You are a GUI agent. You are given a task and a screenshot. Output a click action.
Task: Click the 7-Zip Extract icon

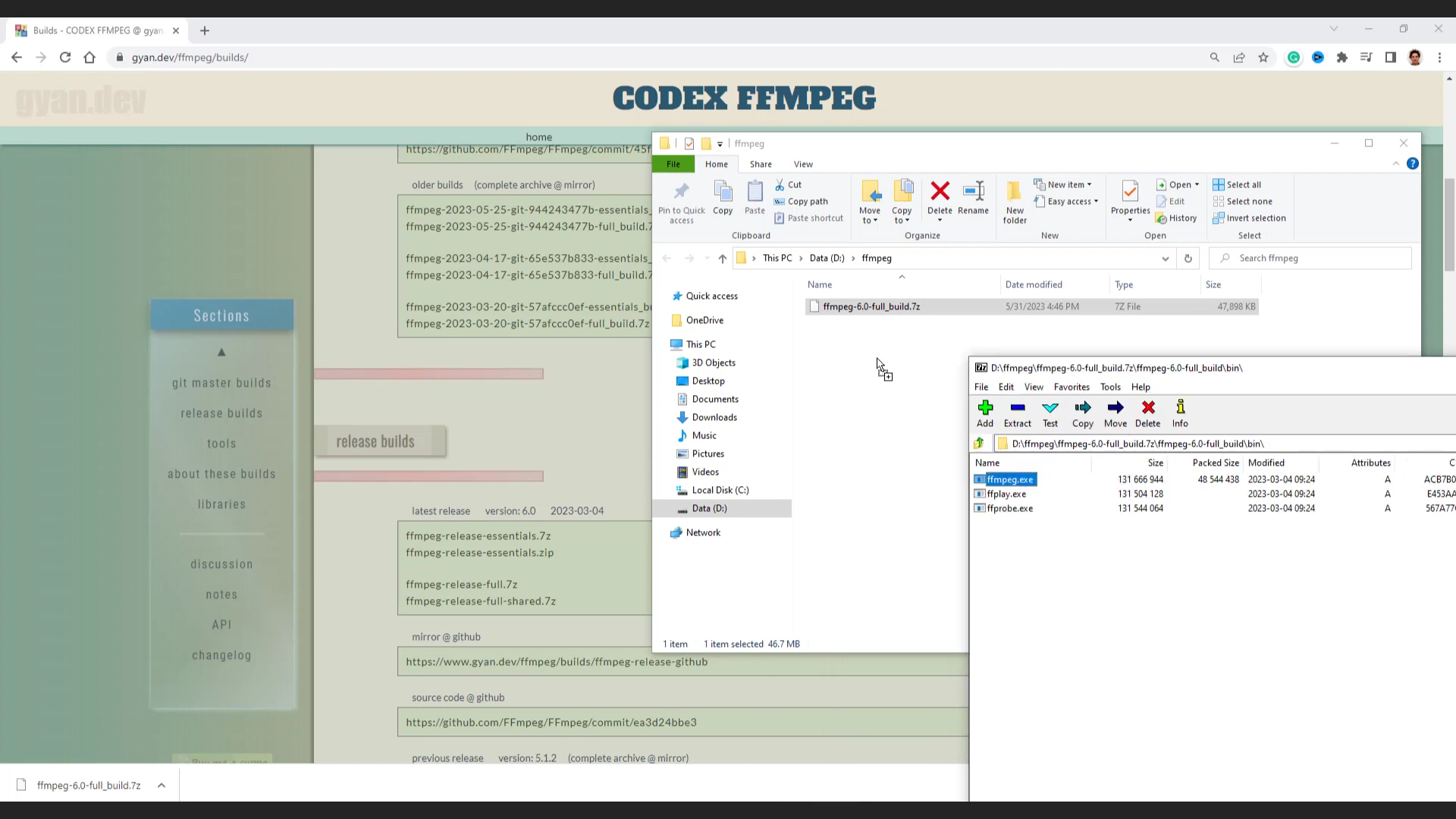pyautogui.click(x=1017, y=413)
